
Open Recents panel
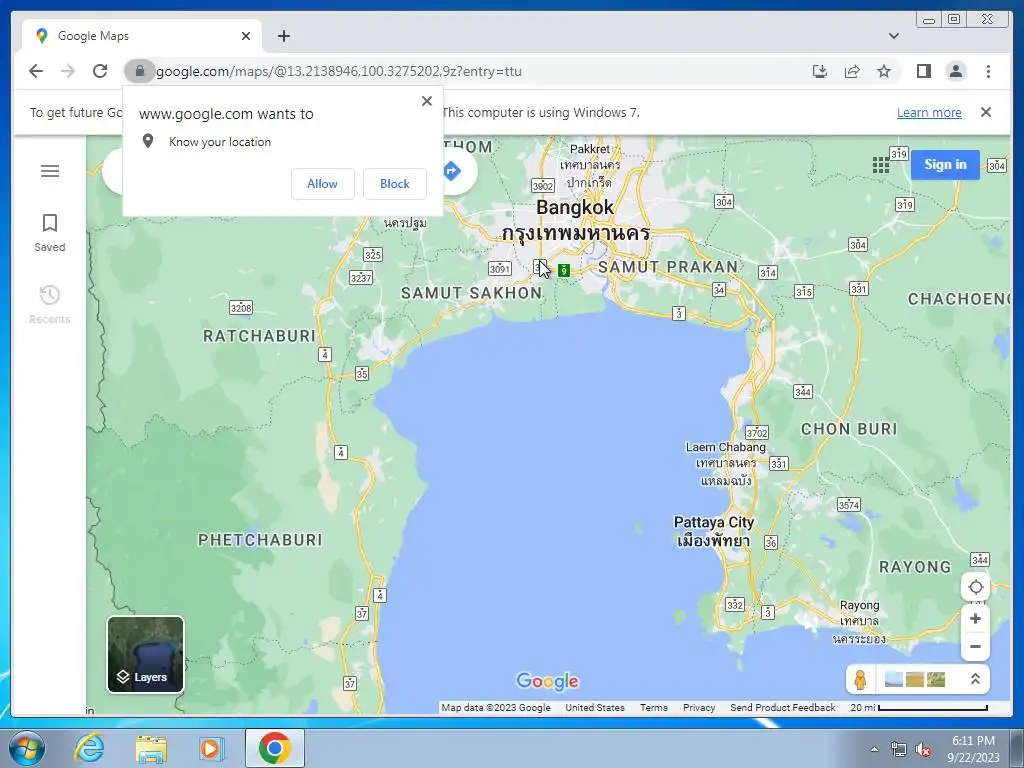tap(50, 304)
